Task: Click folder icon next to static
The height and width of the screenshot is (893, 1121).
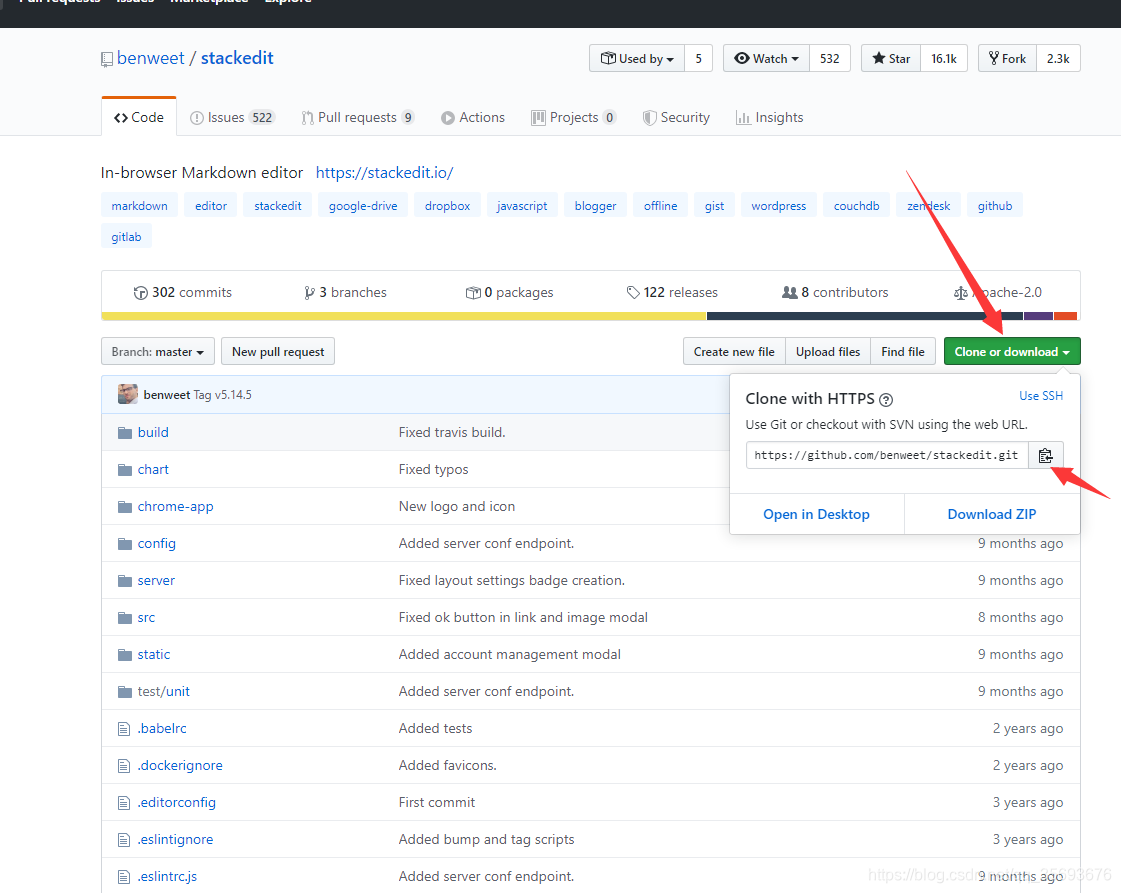Action: [125, 655]
